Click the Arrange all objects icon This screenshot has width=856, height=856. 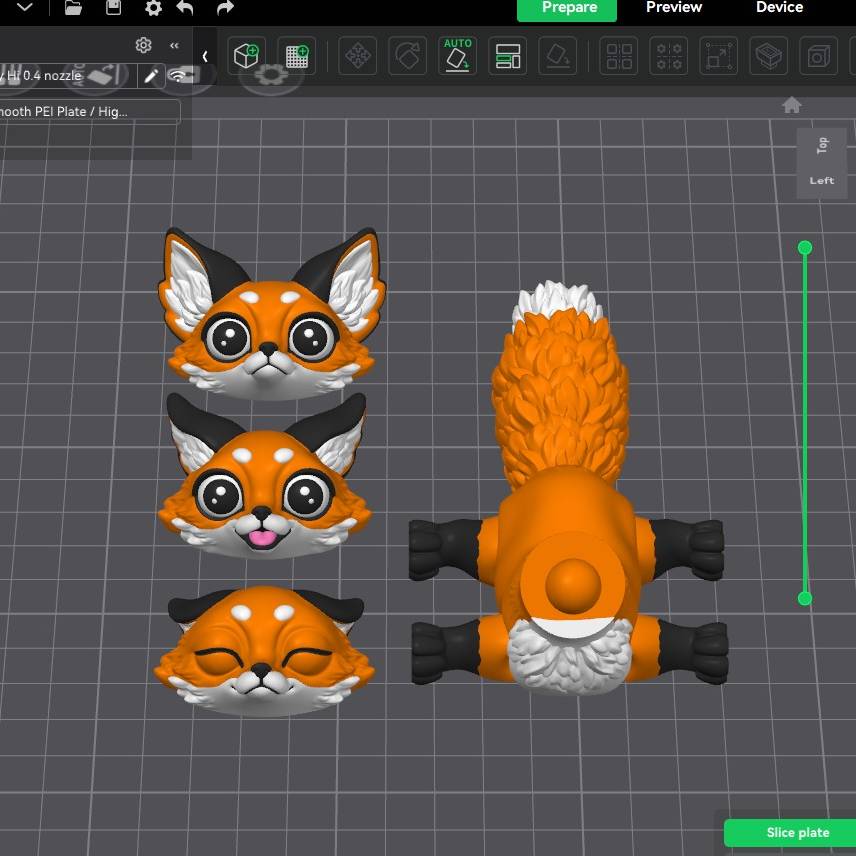tap(508, 56)
